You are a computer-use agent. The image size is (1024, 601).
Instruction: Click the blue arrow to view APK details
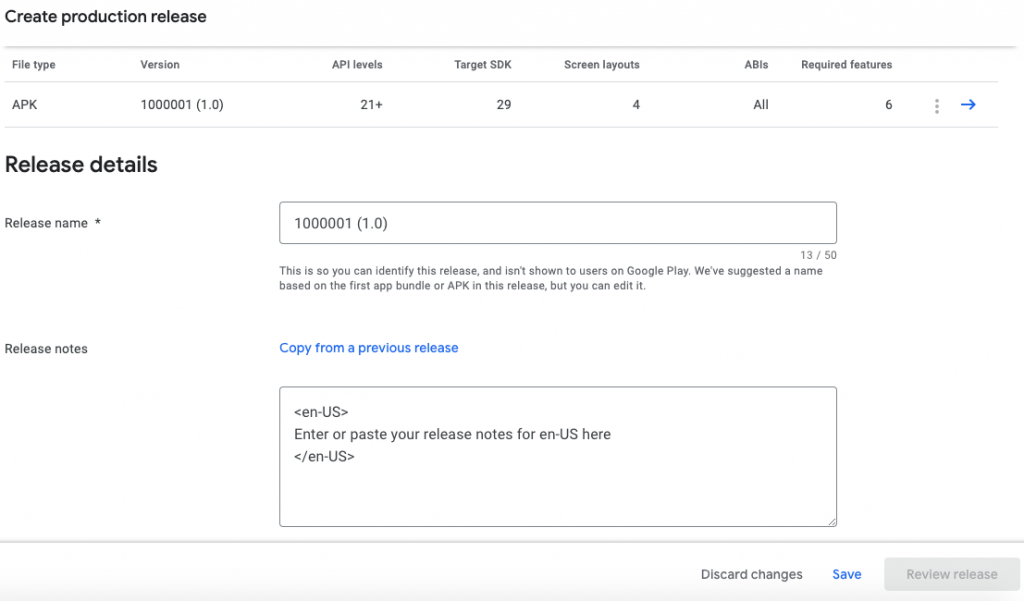pyautogui.click(x=968, y=105)
